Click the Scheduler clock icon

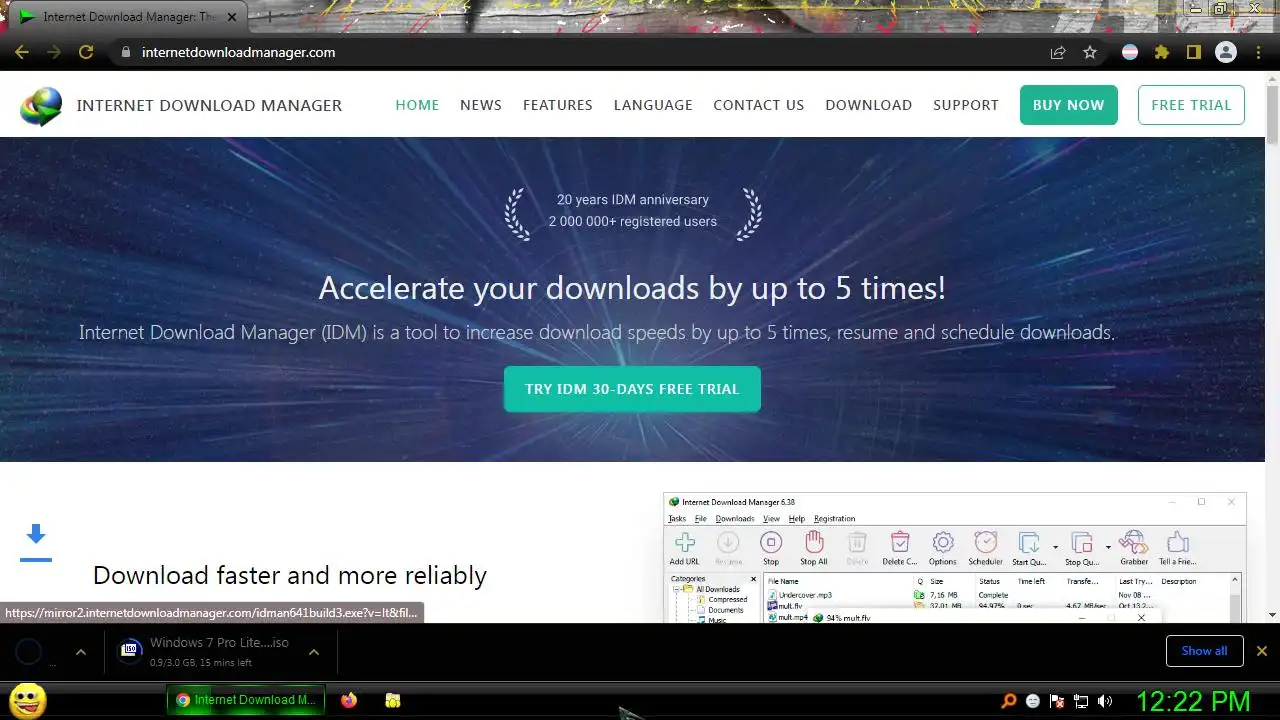click(x=986, y=542)
